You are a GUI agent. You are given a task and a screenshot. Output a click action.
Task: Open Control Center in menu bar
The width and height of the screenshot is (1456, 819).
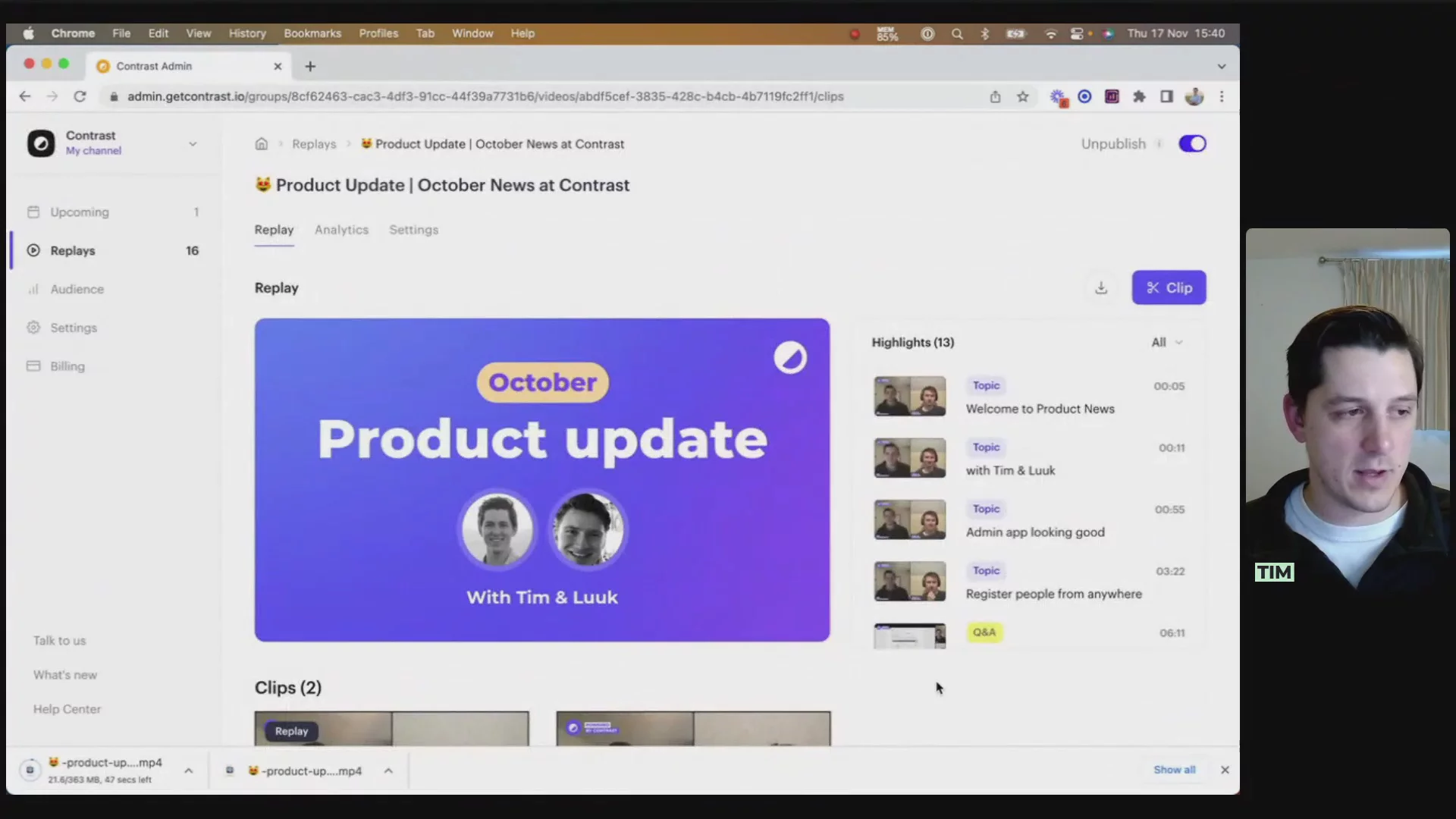[1077, 33]
